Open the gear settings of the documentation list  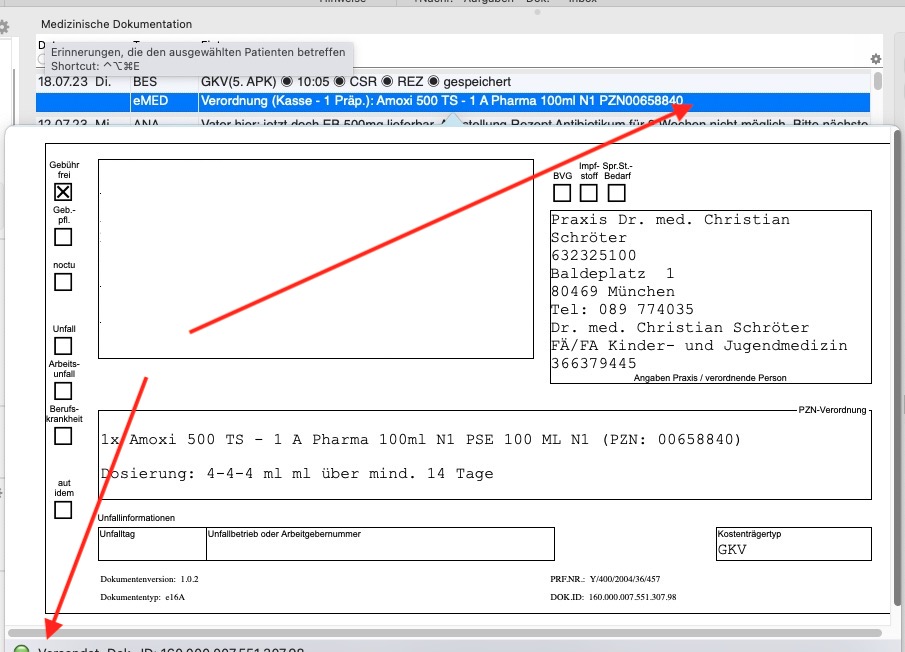pos(876,59)
